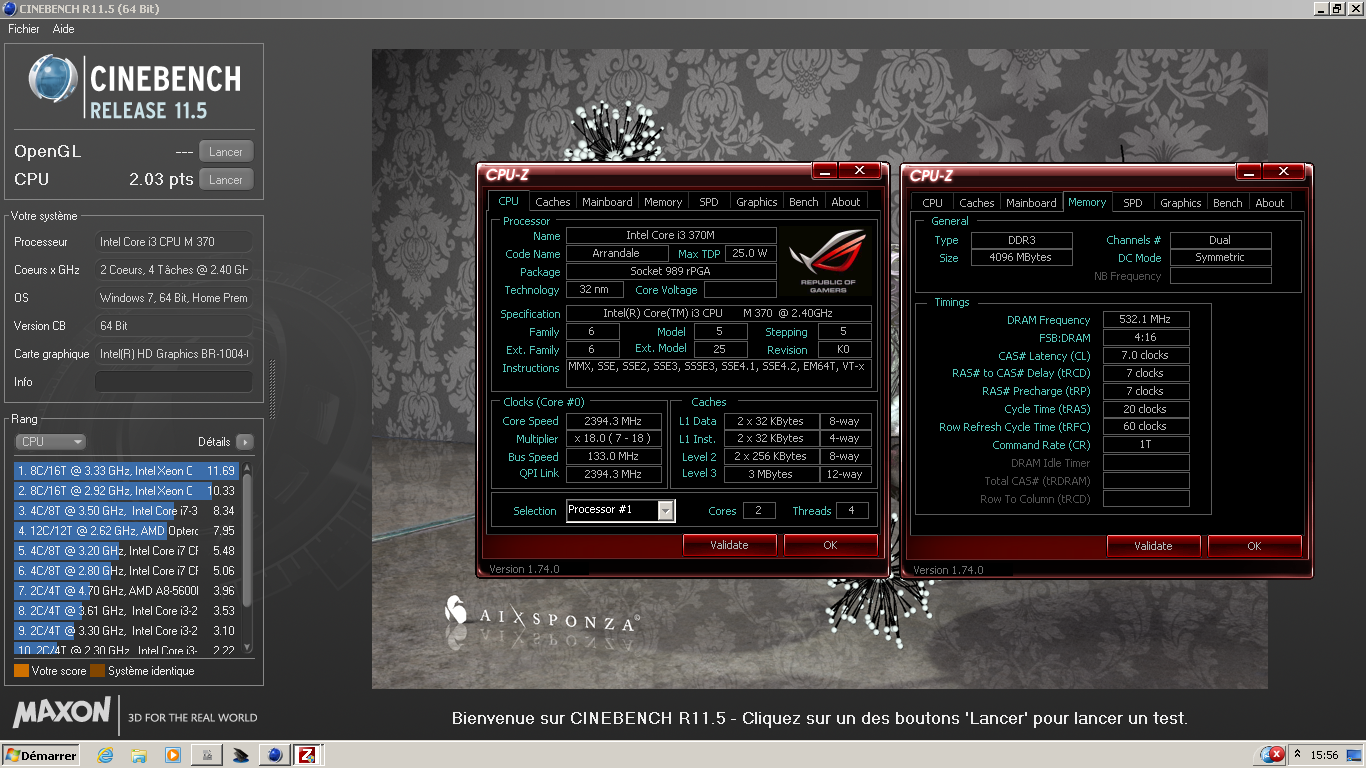Switch to Memory tab in left CPU-Z
This screenshot has height=768, width=1366.
[x=663, y=202]
